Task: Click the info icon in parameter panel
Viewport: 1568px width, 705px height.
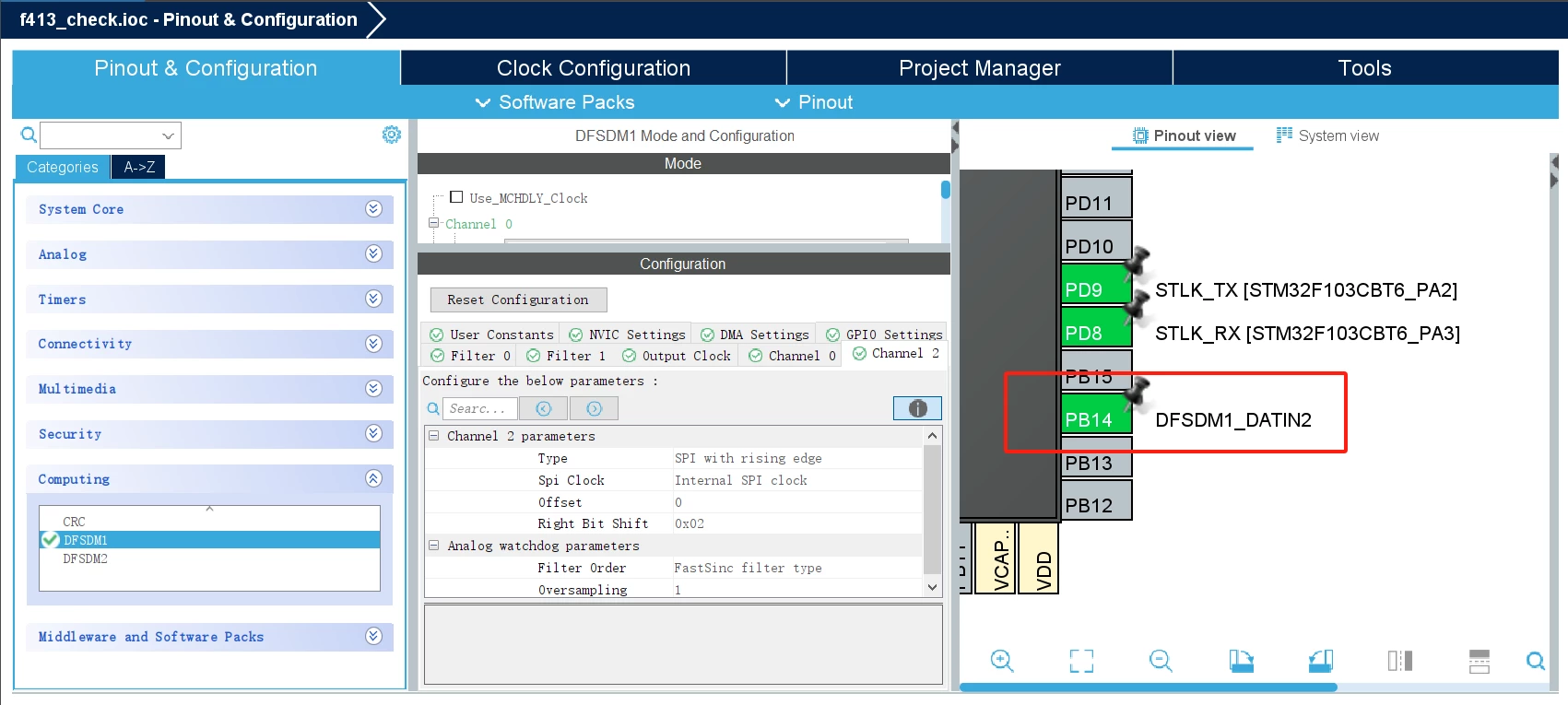Action: (917, 408)
